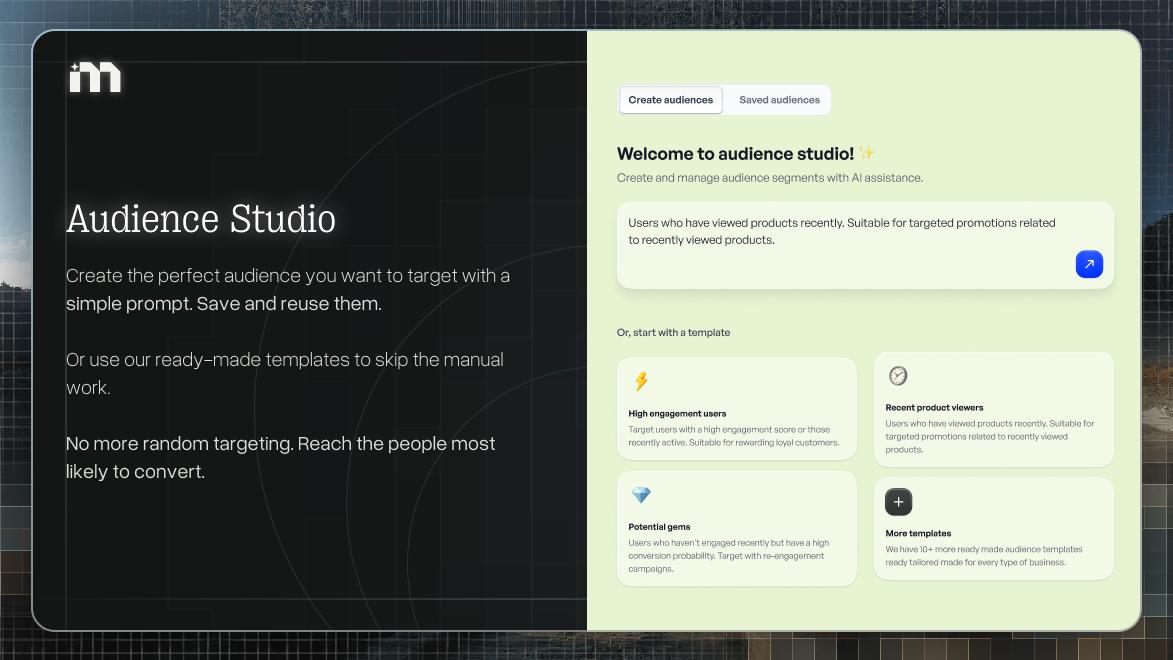Select the Create audiences tab

670,100
